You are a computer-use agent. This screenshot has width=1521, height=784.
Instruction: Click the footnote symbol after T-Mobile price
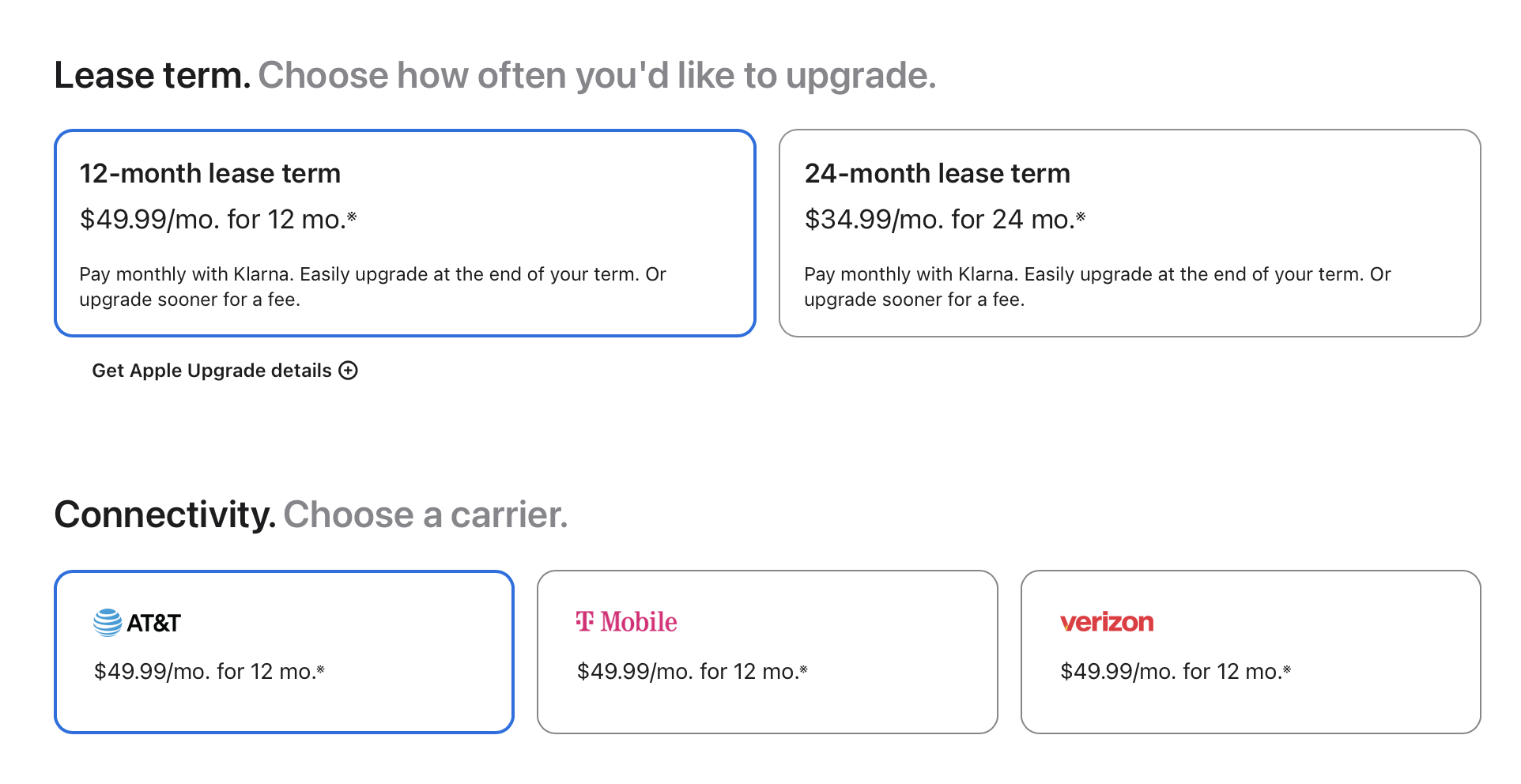point(803,669)
